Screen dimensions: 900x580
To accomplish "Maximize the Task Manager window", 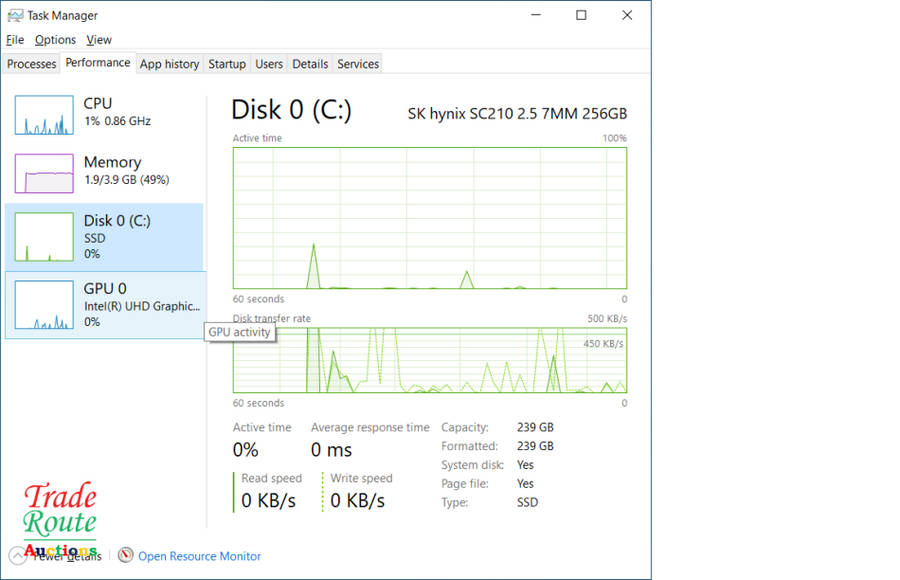I will (x=581, y=15).
